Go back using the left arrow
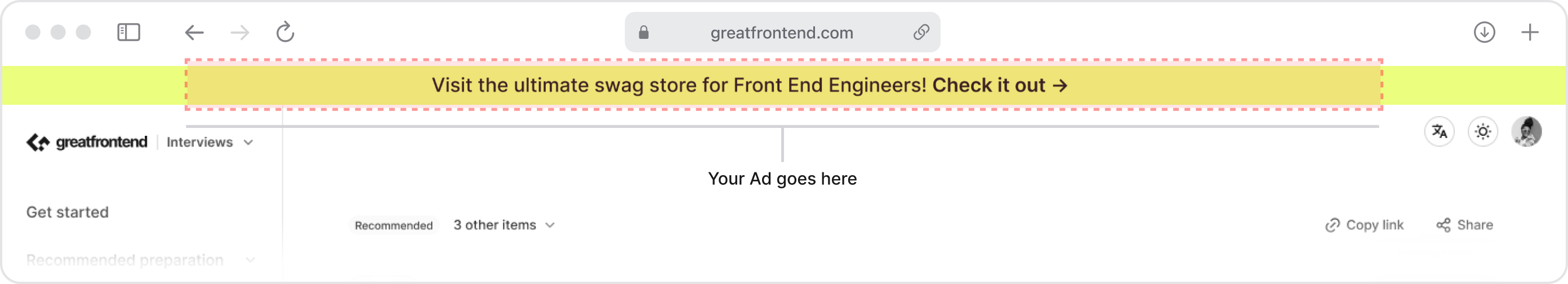Image resolution: width=1568 pixels, height=284 pixels. (x=194, y=32)
